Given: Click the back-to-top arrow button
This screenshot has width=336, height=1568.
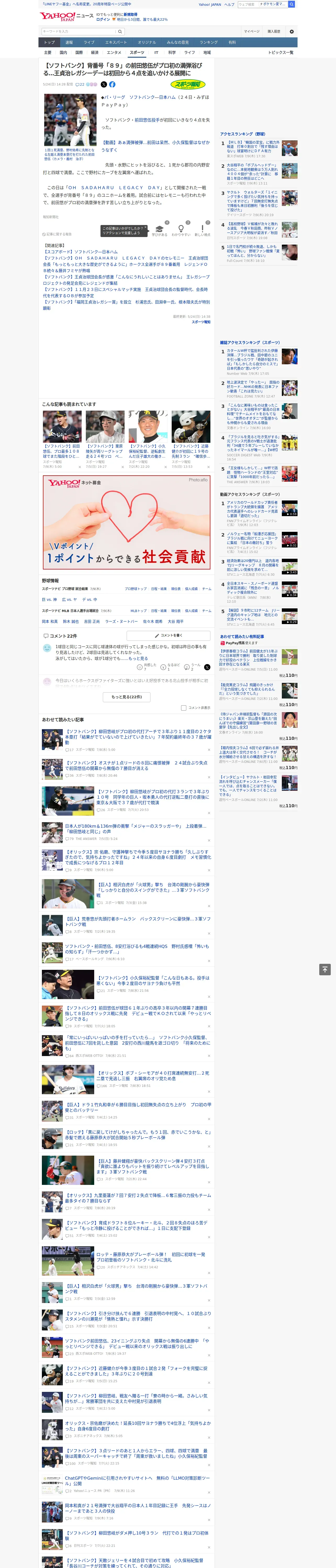Looking at the screenshot, I should click(x=325, y=969).
